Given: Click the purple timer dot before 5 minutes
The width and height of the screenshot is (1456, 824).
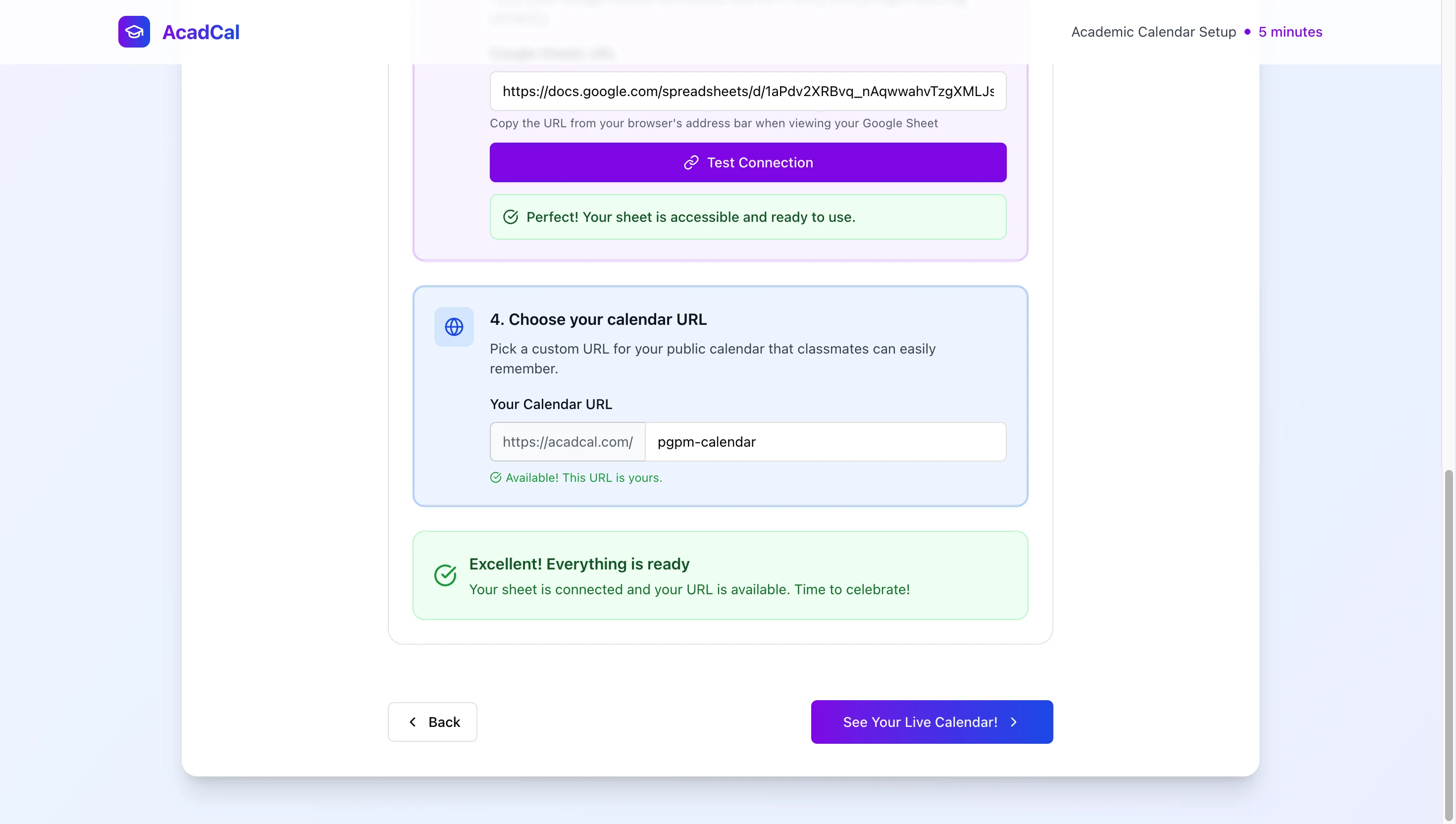Looking at the screenshot, I should [1249, 32].
